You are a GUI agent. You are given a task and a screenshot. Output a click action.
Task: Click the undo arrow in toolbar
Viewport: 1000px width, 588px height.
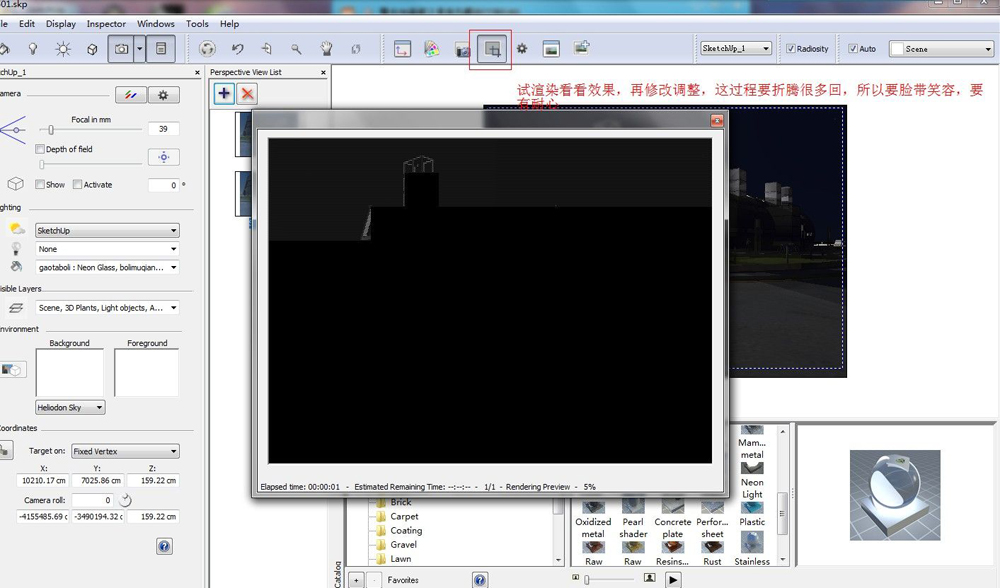point(237,48)
